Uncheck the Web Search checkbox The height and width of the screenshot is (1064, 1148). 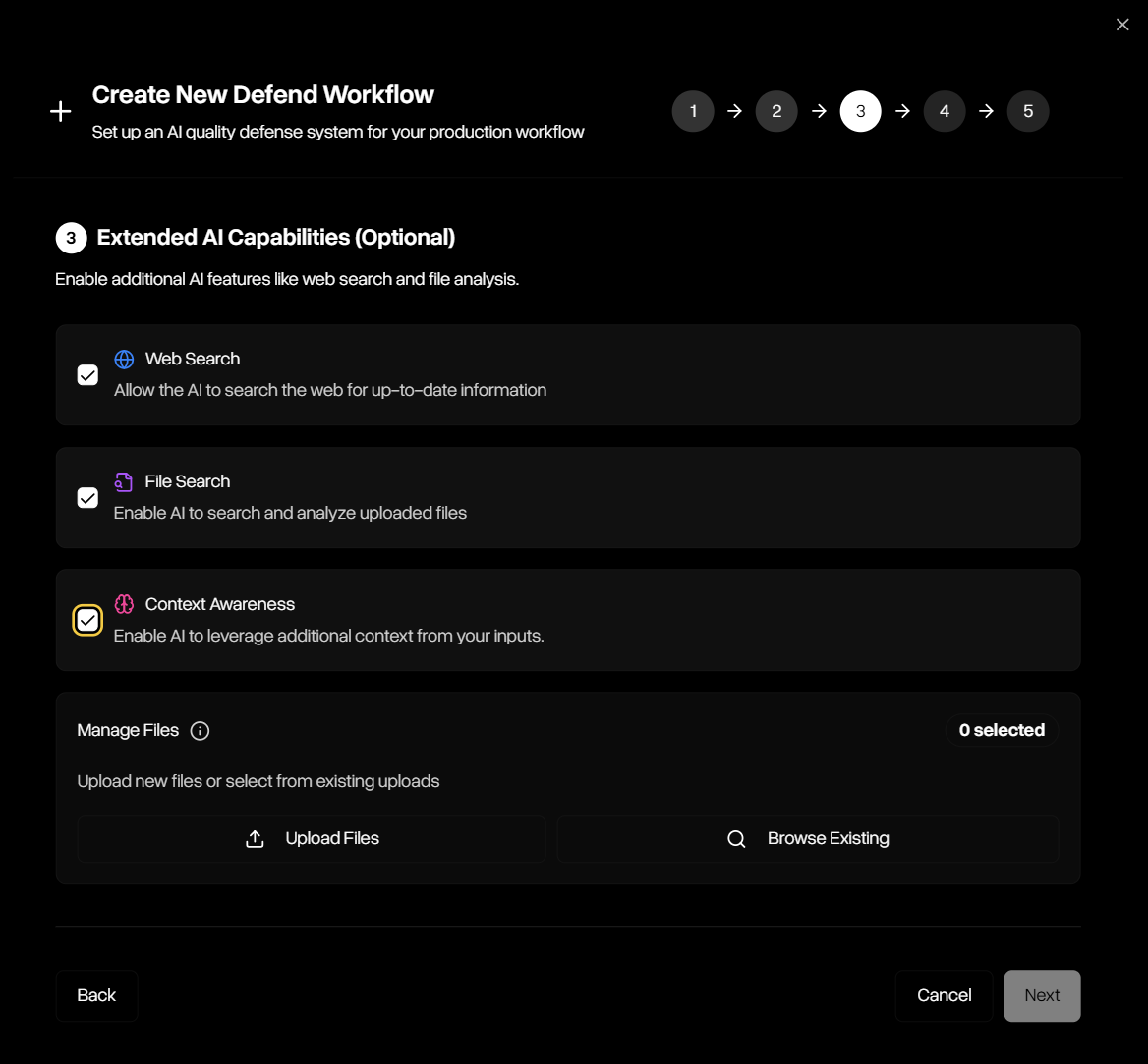pos(87,374)
